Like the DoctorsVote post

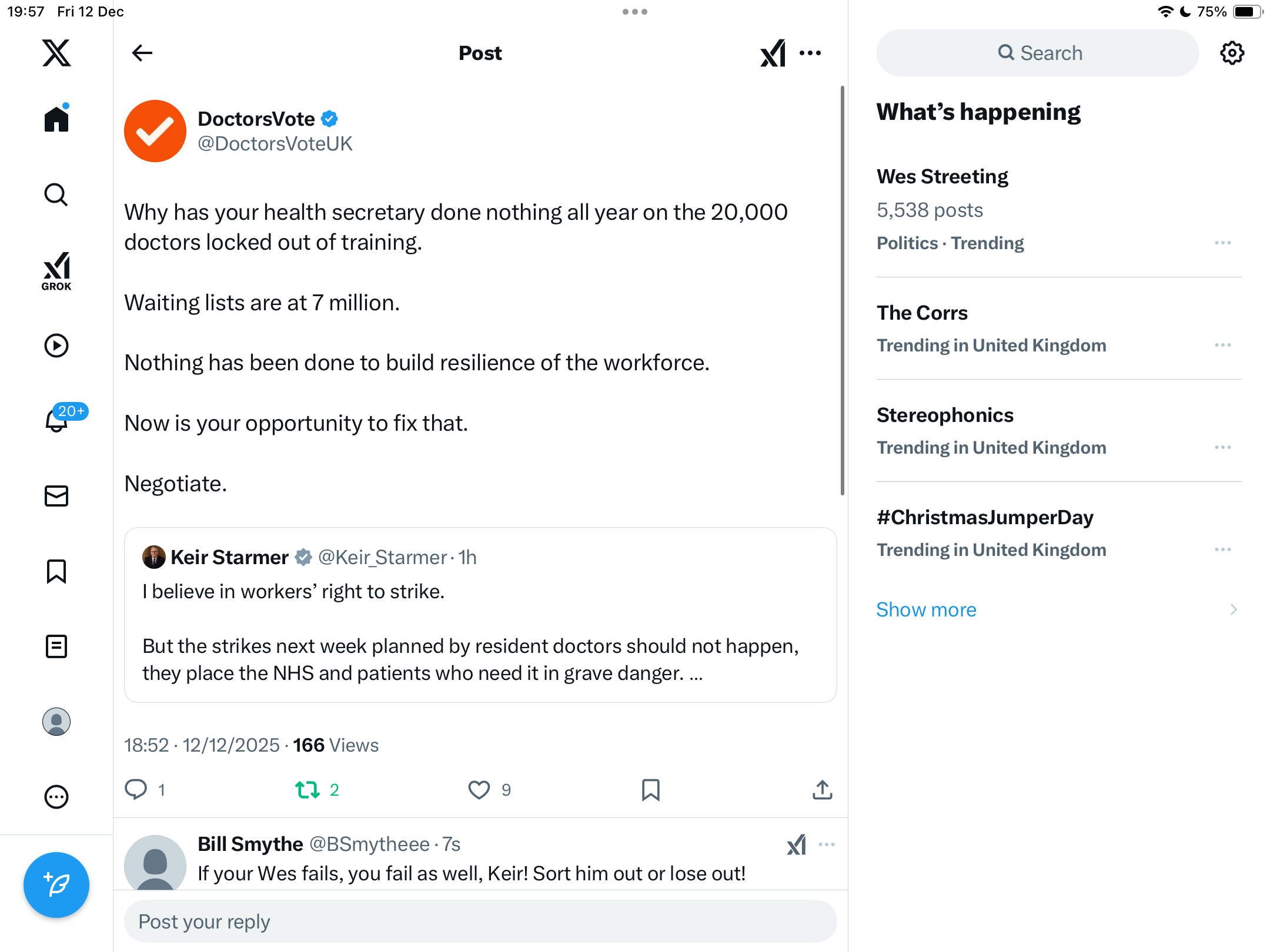[x=479, y=790]
